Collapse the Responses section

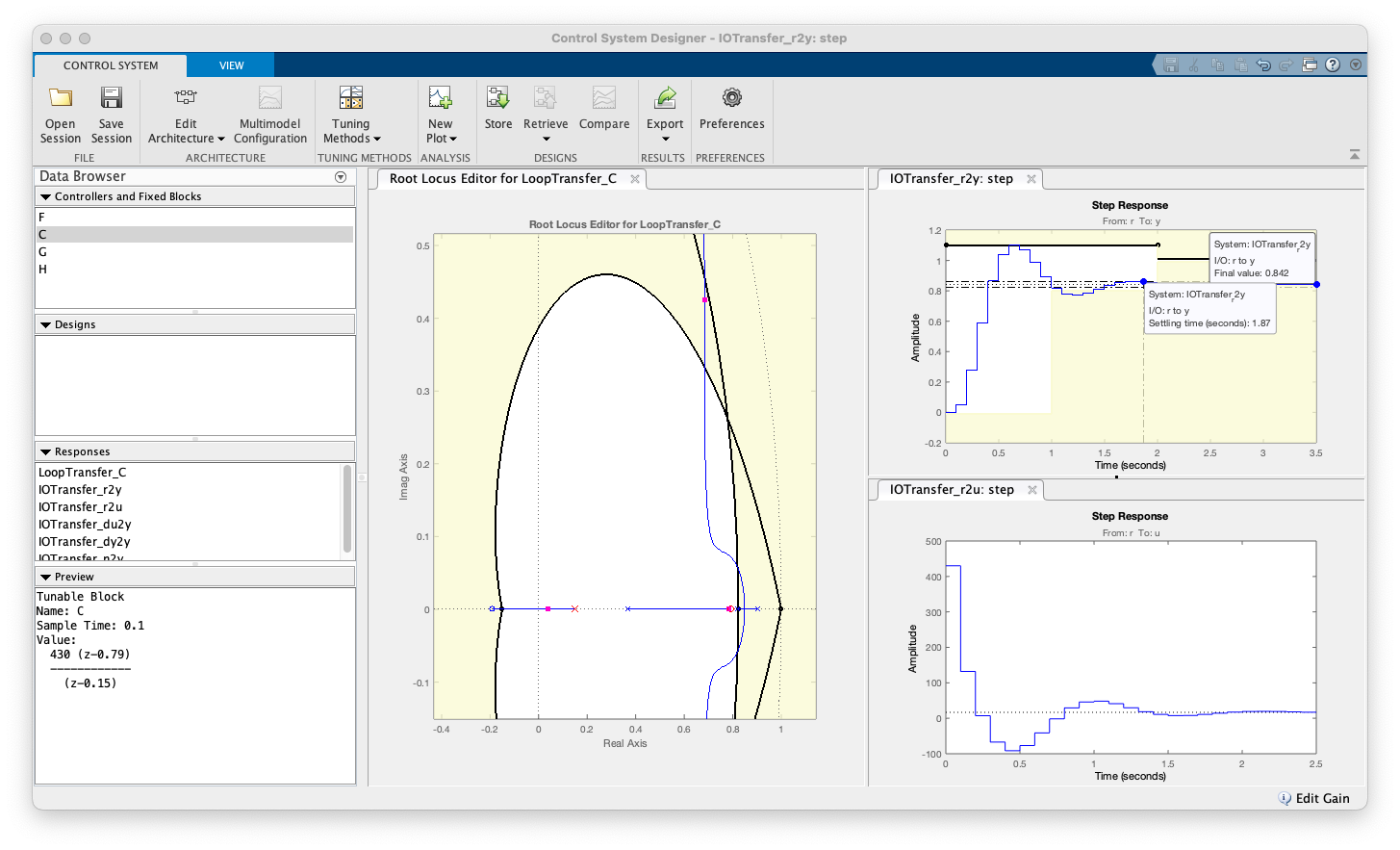coord(45,451)
